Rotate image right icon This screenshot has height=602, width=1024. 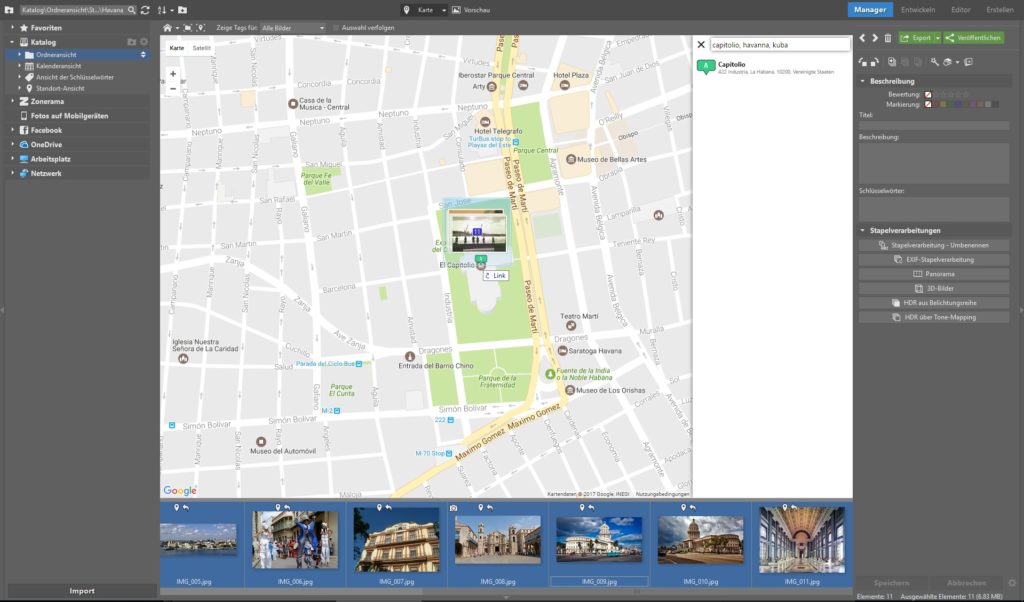click(874, 62)
